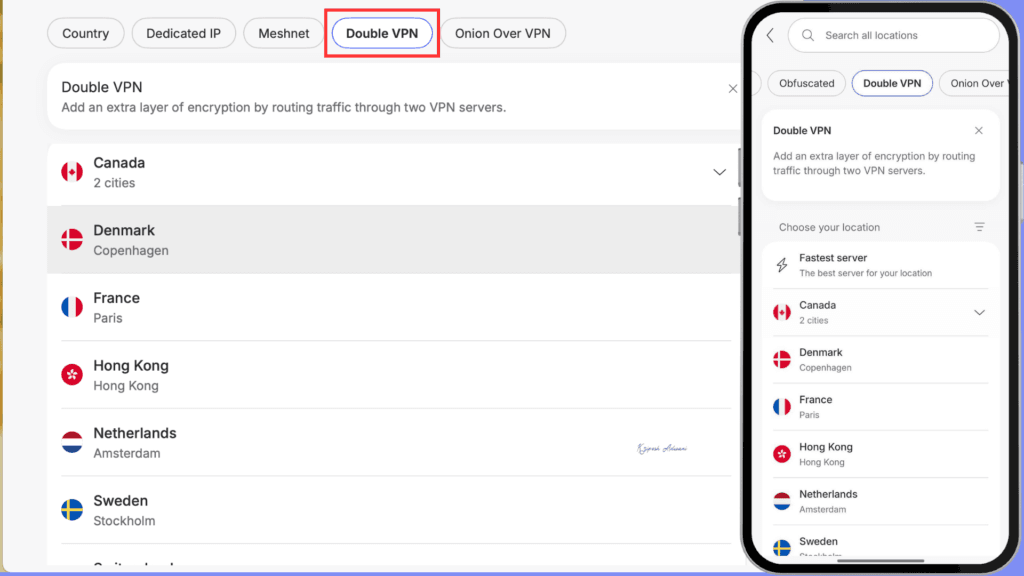Click the desktop server list scrollbar
This screenshot has height=576, width=1024.
739,191
